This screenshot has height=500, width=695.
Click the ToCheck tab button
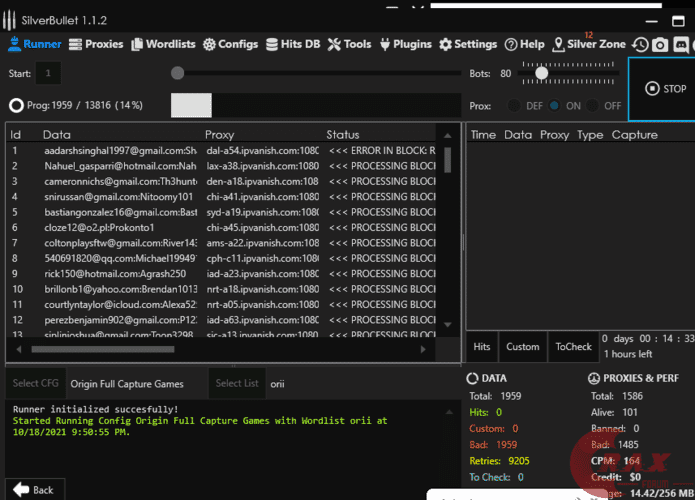[x=574, y=347]
